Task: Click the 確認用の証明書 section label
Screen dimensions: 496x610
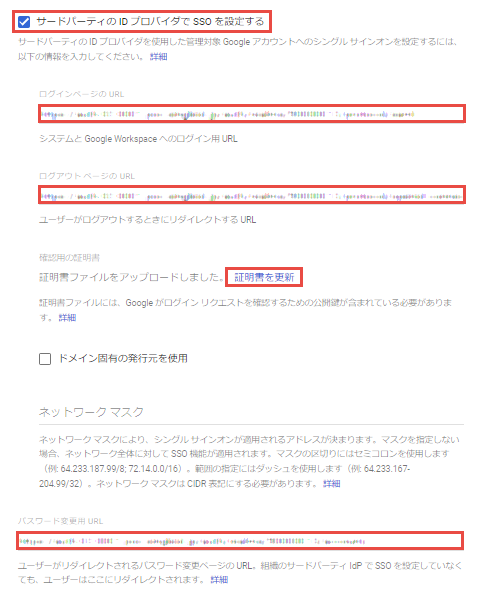Action: pyautogui.click(x=69, y=258)
